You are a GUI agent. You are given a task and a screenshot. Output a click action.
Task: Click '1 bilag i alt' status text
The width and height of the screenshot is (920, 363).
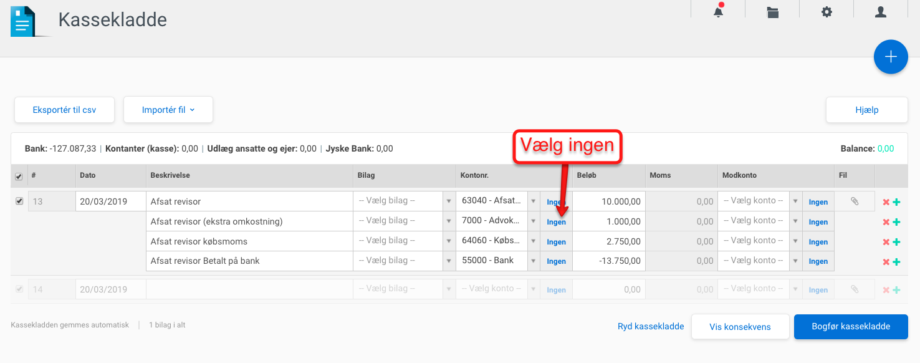coord(167,324)
